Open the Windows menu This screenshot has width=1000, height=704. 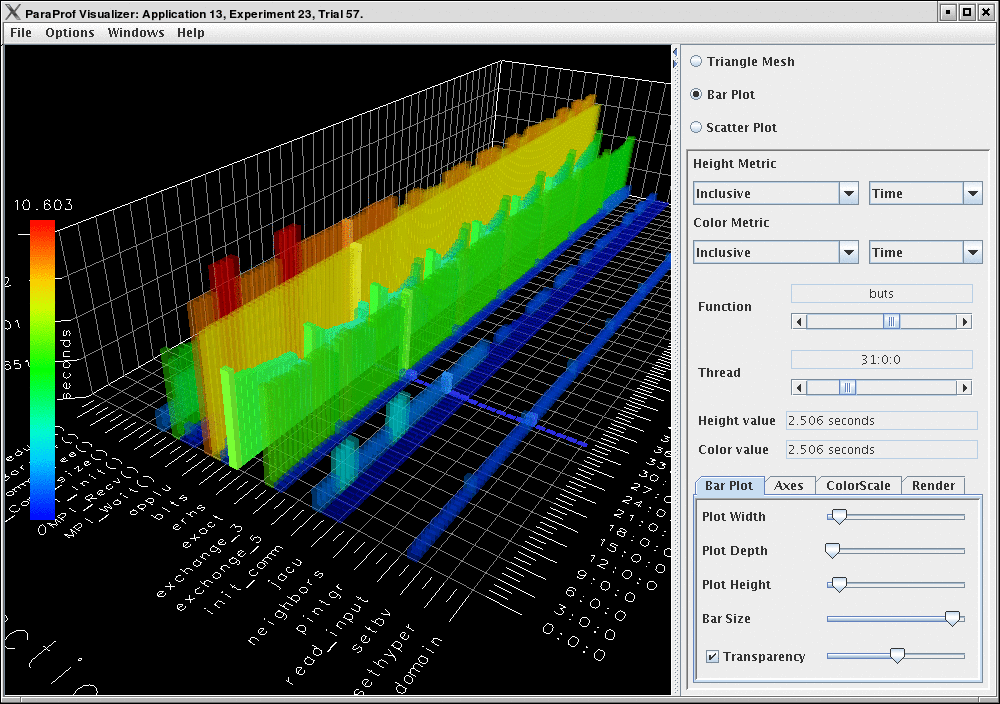[x=136, y=33]
